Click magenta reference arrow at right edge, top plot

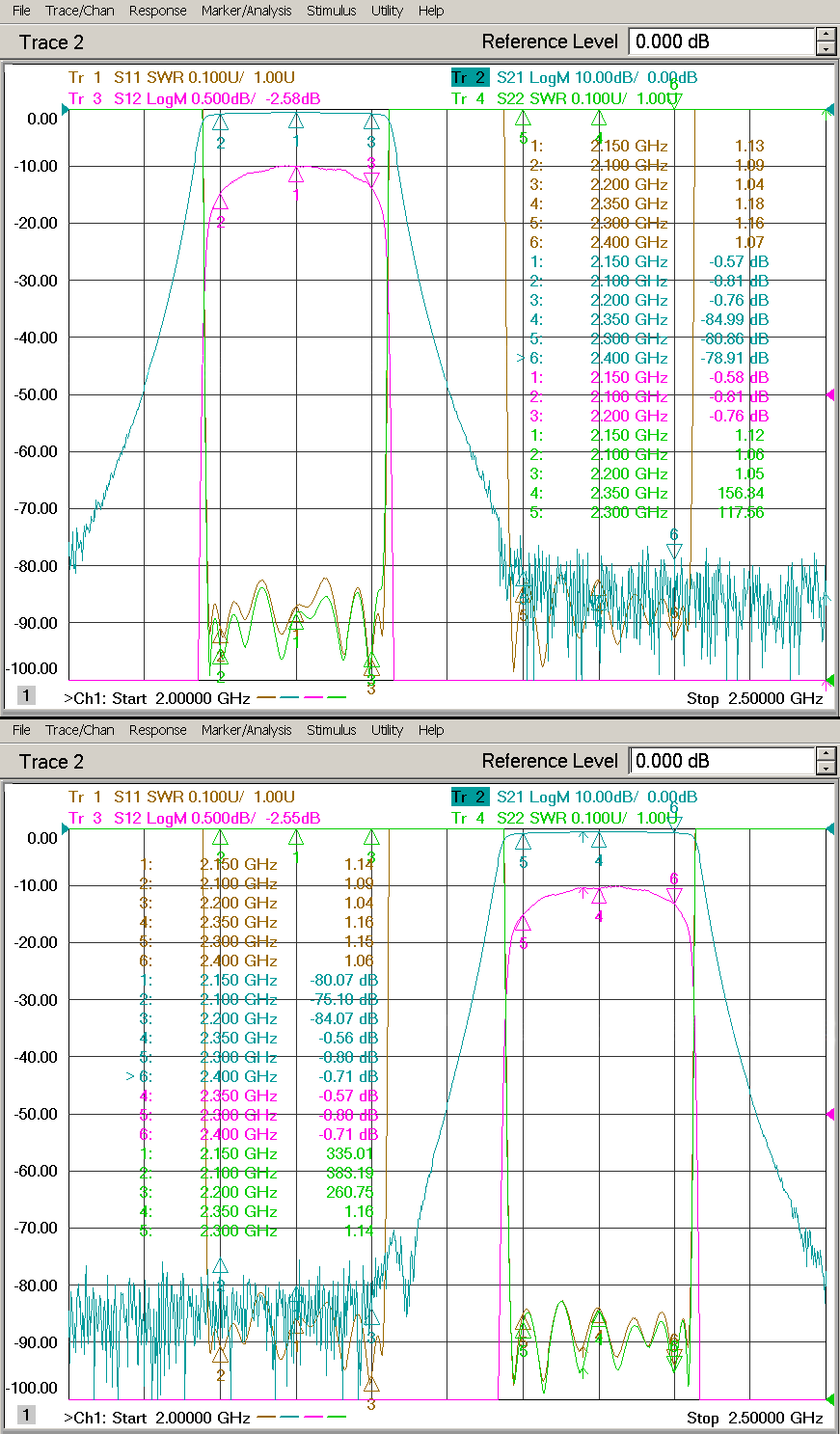point(829,394)
